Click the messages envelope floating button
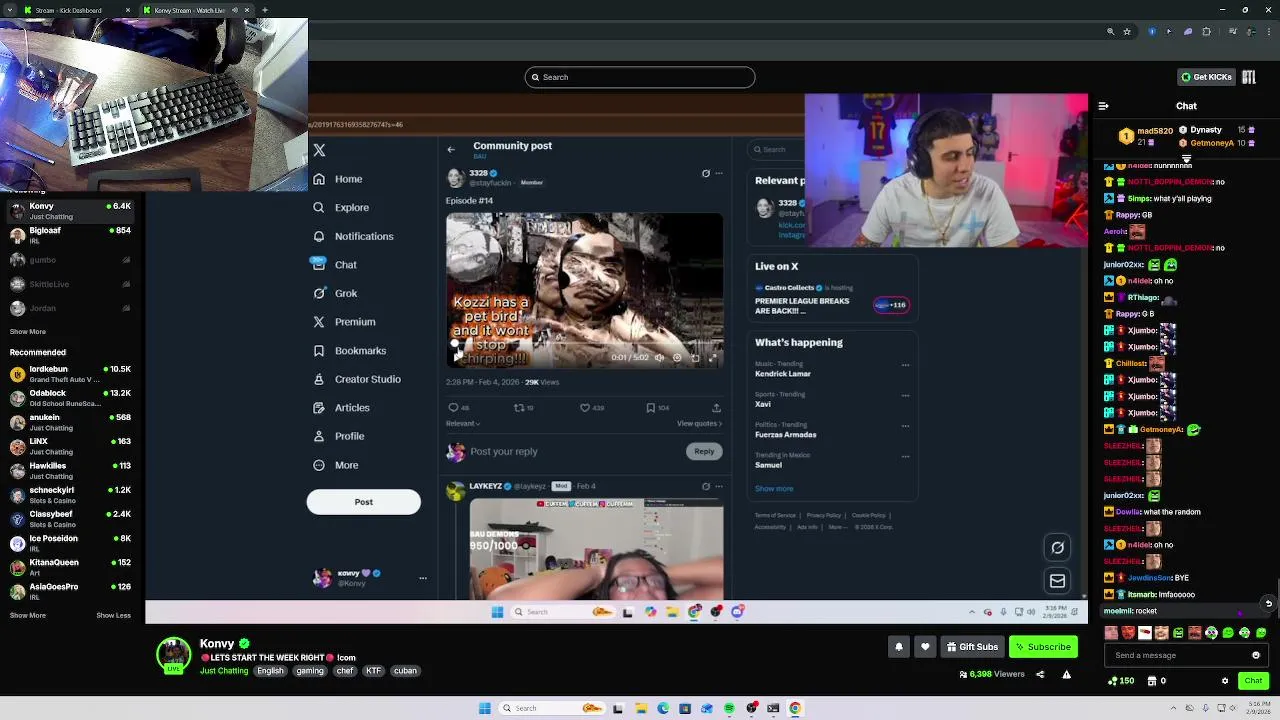Viewport: 1280px width, 720px height. tap(1057, 581)
